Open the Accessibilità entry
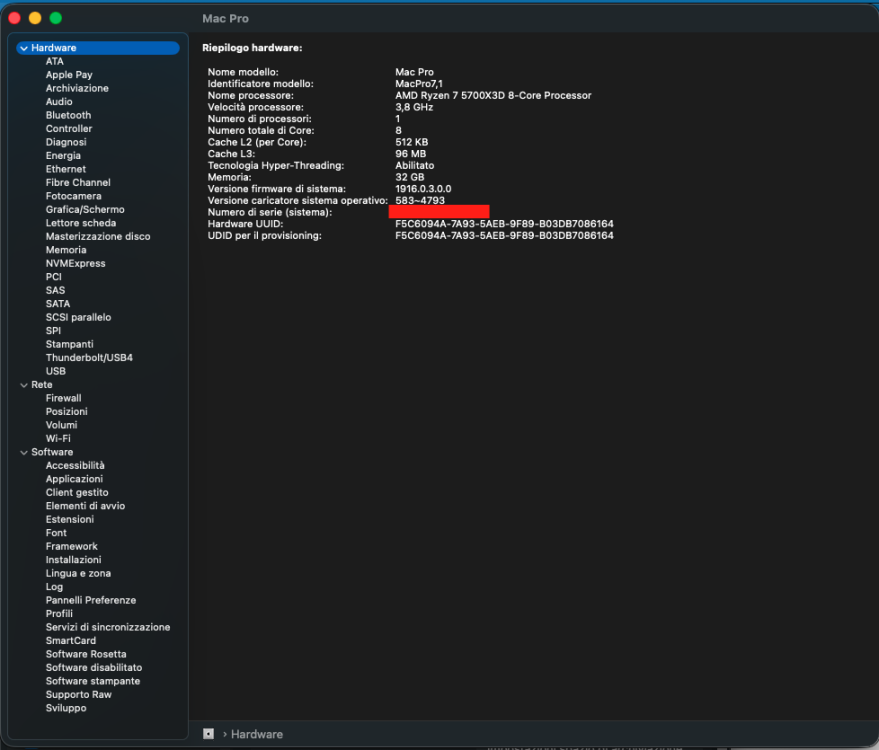 click(75, 466)
